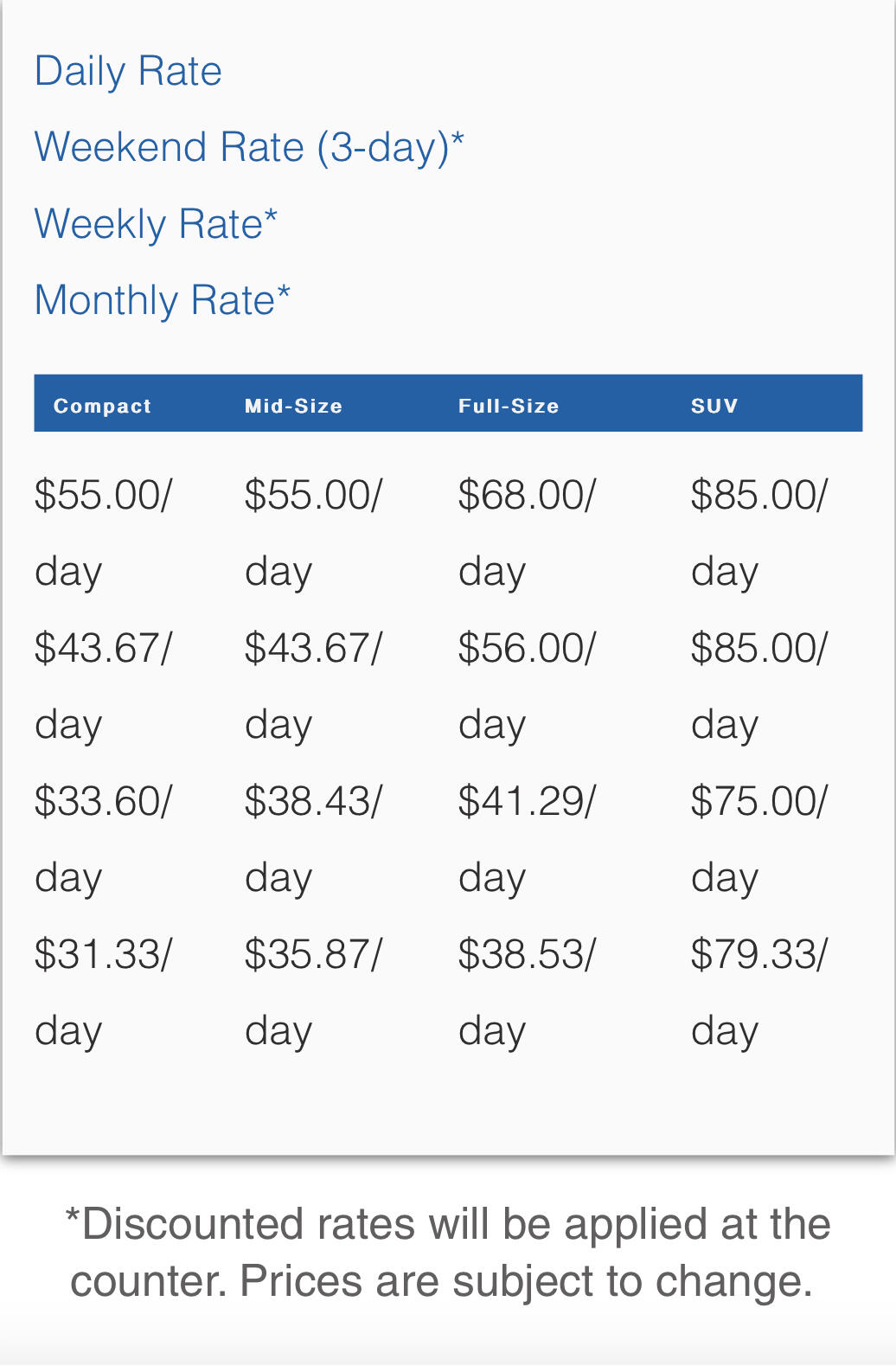Select the Weekly Rate link
This screenshot has width=896, height=1372.
tap(156, 224)
